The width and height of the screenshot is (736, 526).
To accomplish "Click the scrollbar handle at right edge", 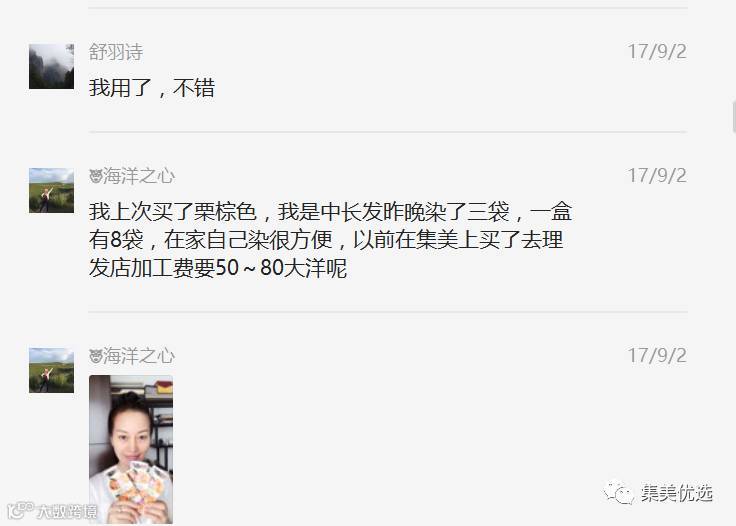I will (x=734, y=116).
